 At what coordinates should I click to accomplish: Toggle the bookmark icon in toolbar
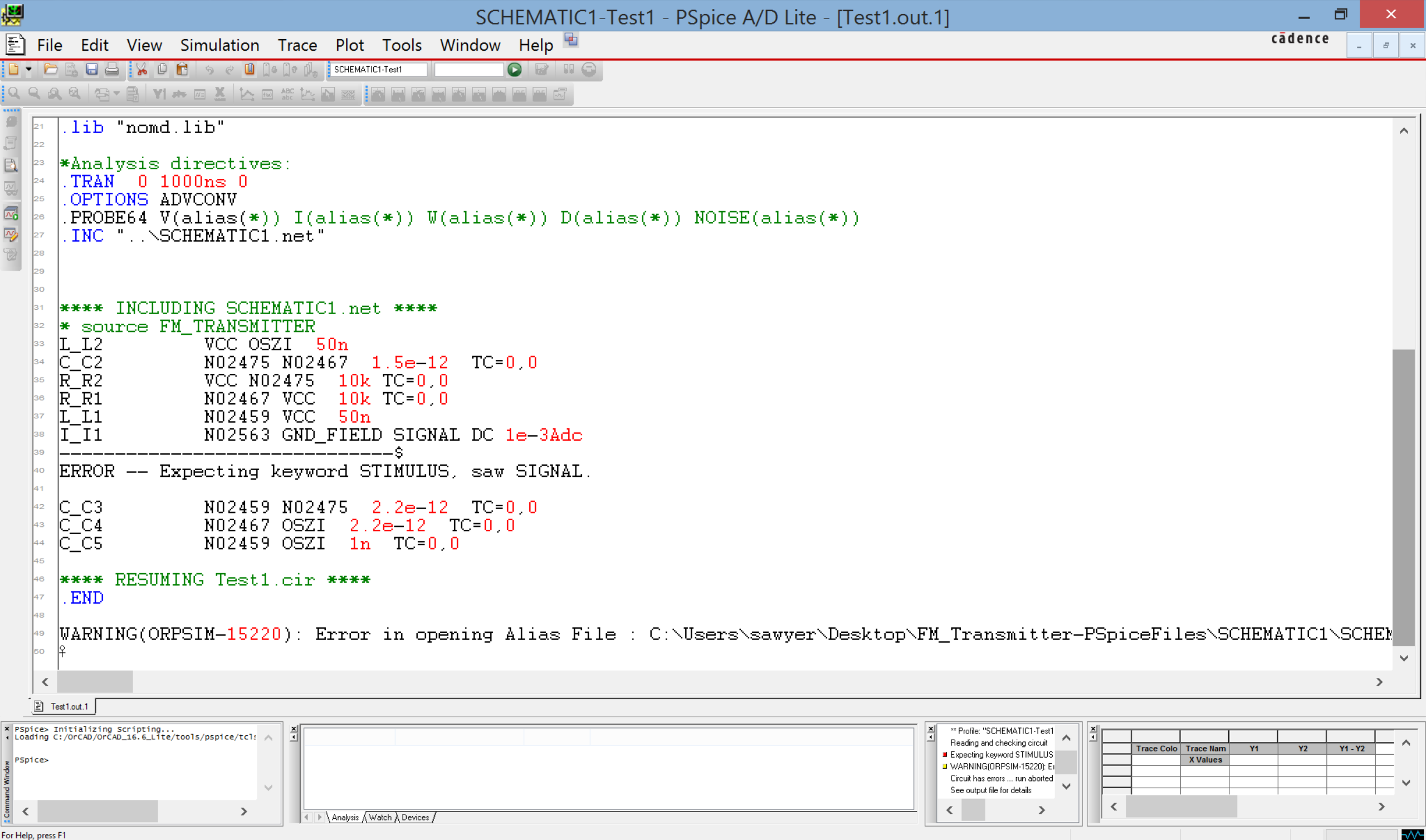click(x=250, y=70)
